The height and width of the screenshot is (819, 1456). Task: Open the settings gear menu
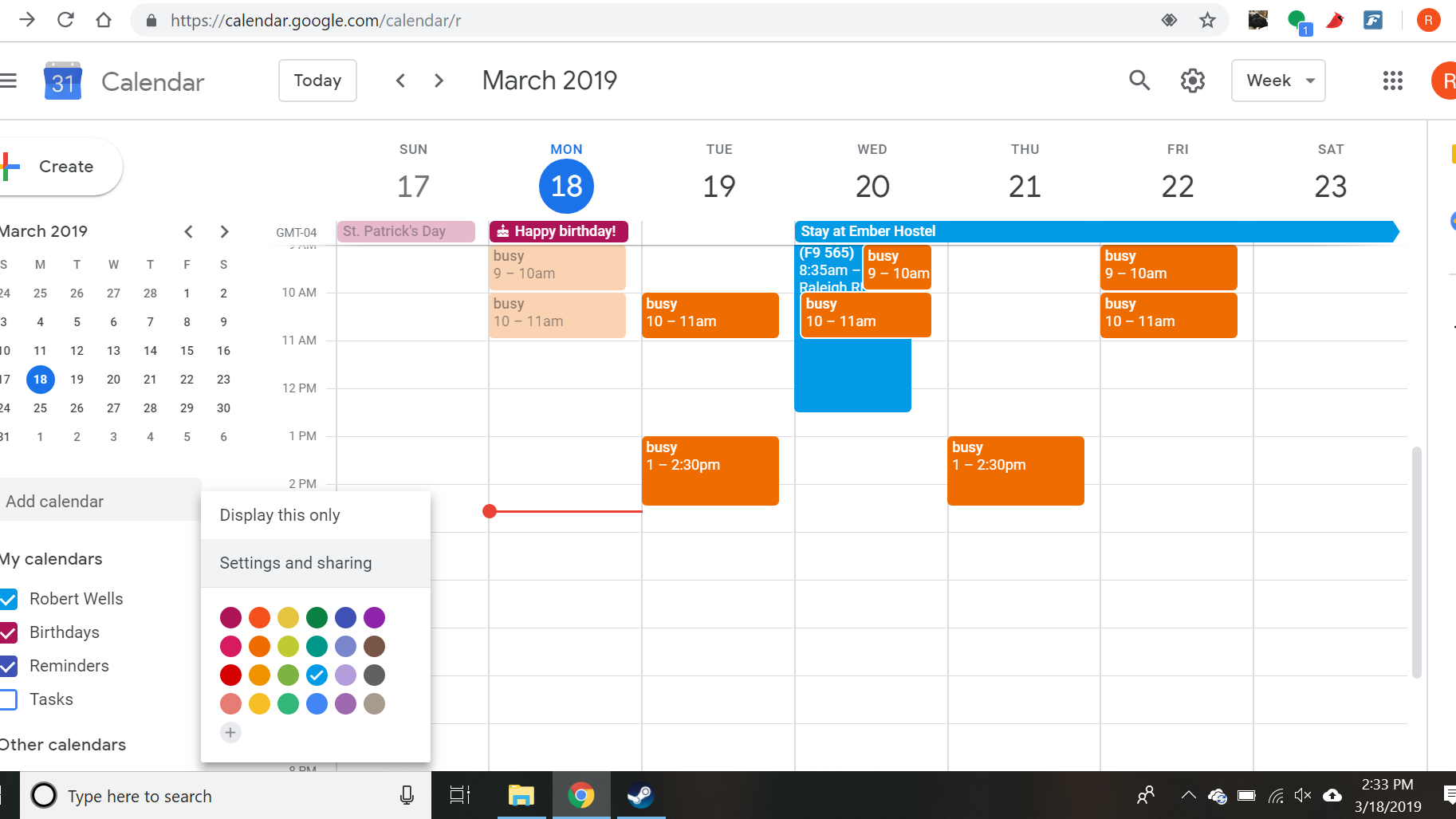[1192, 81]
